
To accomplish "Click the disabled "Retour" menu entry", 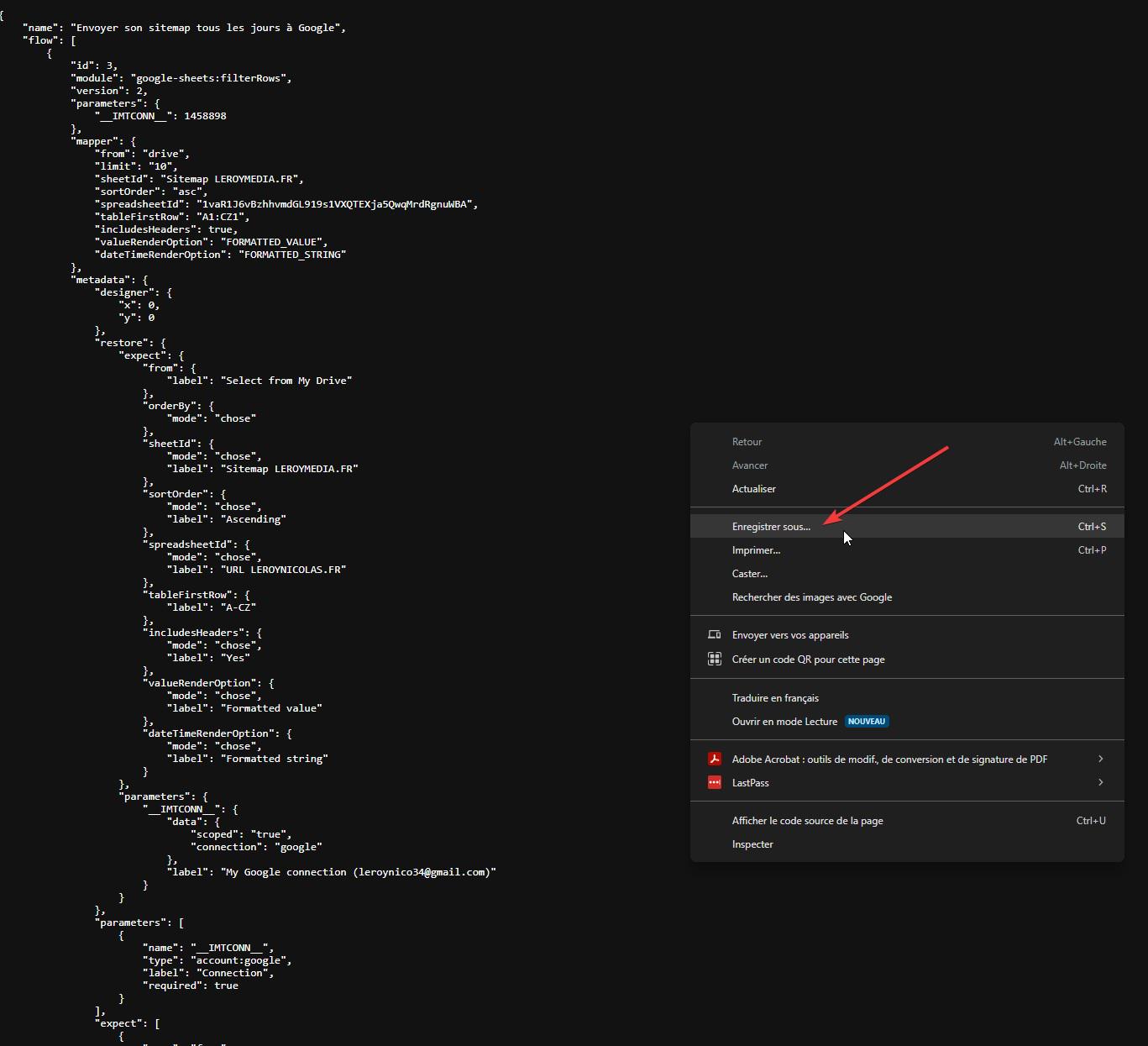I will (x=907, y=442).
